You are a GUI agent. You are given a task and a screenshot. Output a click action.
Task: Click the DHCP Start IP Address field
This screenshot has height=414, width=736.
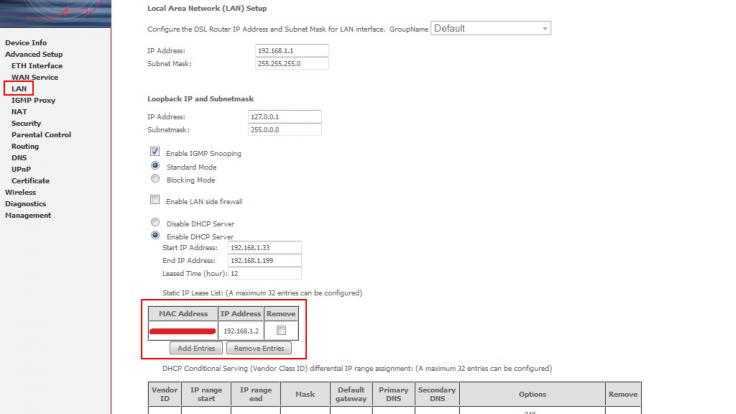click(x=264, y=247)
